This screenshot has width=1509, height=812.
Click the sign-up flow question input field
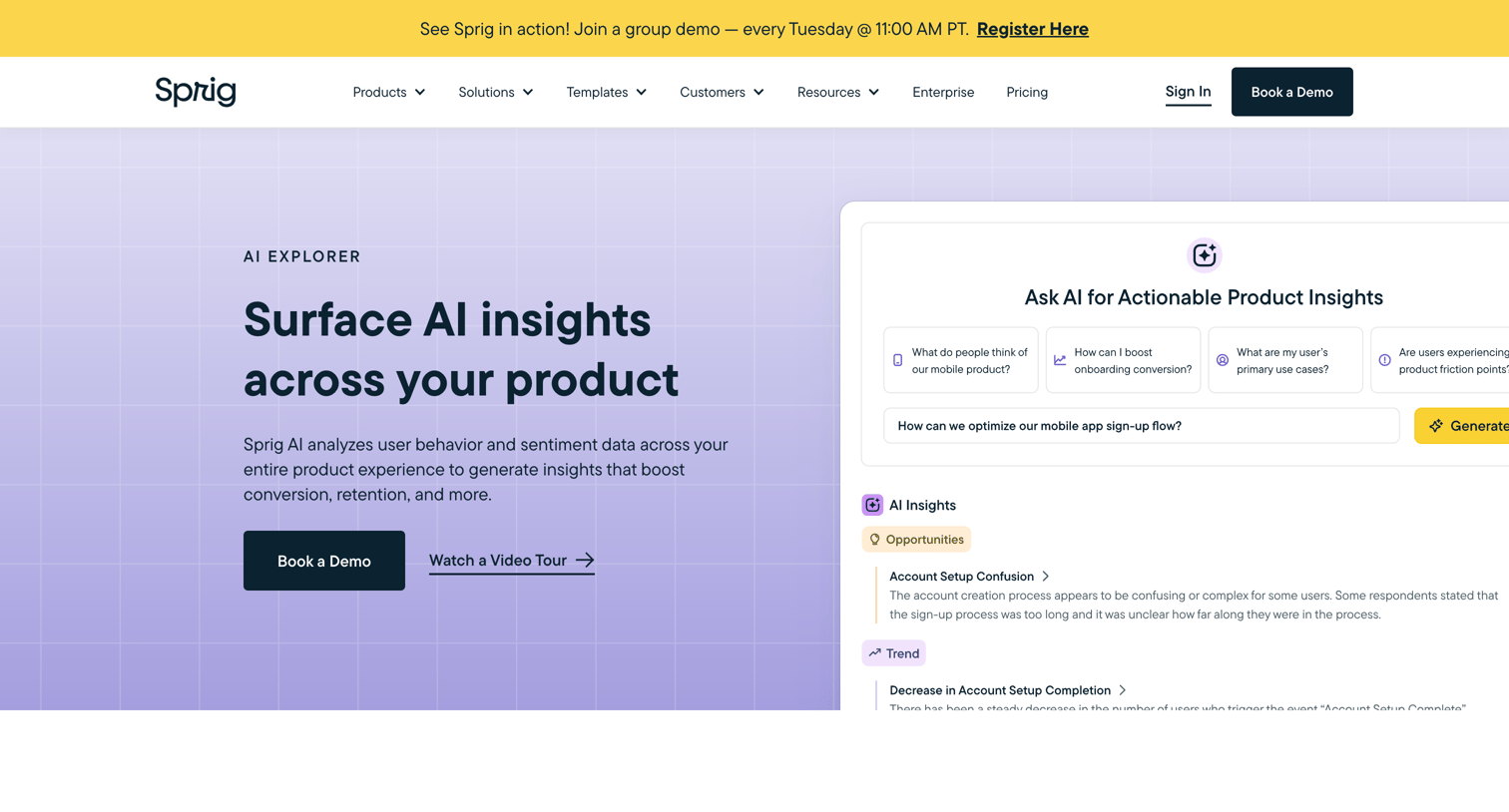coord(1141,426)
